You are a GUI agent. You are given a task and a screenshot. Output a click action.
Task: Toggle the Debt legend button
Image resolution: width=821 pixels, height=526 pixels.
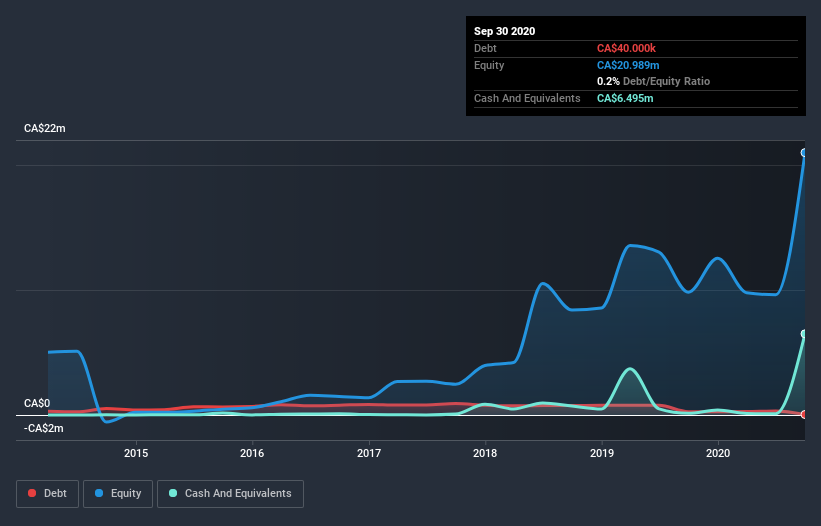pos(48,494)
